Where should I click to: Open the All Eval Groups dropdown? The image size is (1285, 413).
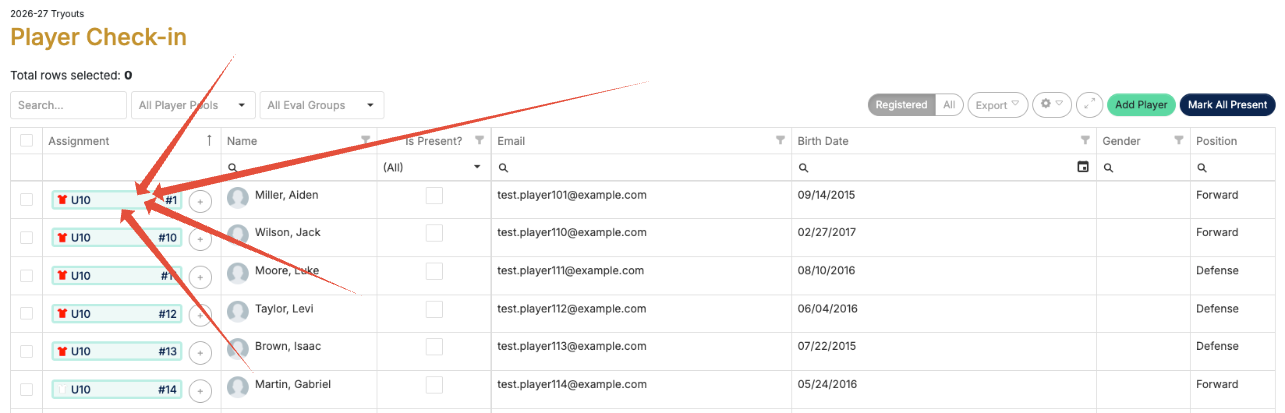(321, 105)
